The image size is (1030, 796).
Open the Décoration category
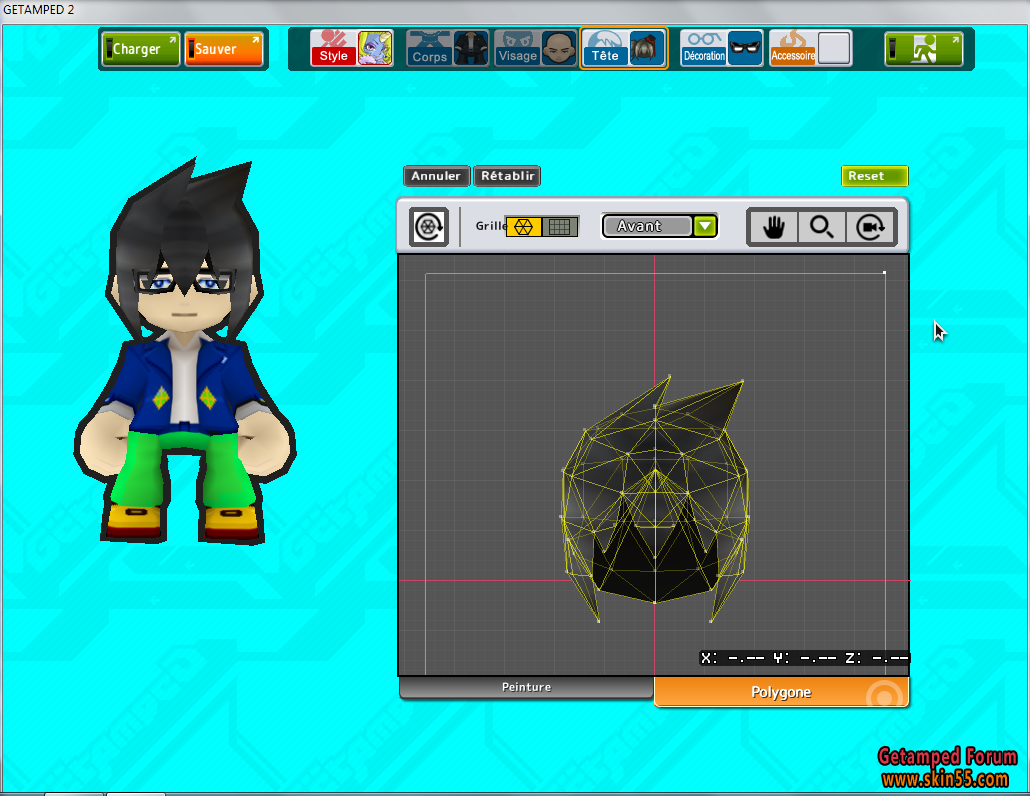704,48
